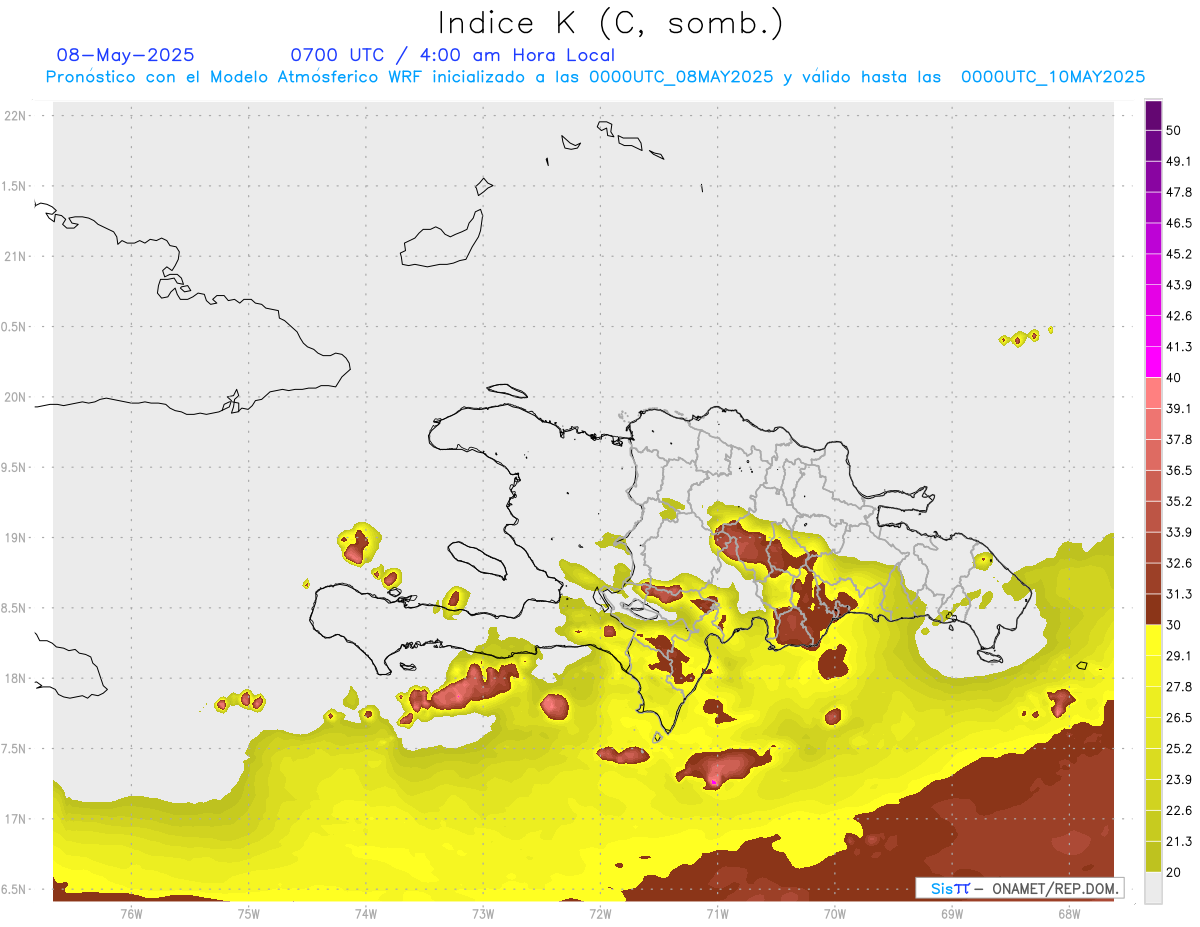Click the '72W' longitude label
This screenshot has height=927, width=1200.
click(600, 914)
